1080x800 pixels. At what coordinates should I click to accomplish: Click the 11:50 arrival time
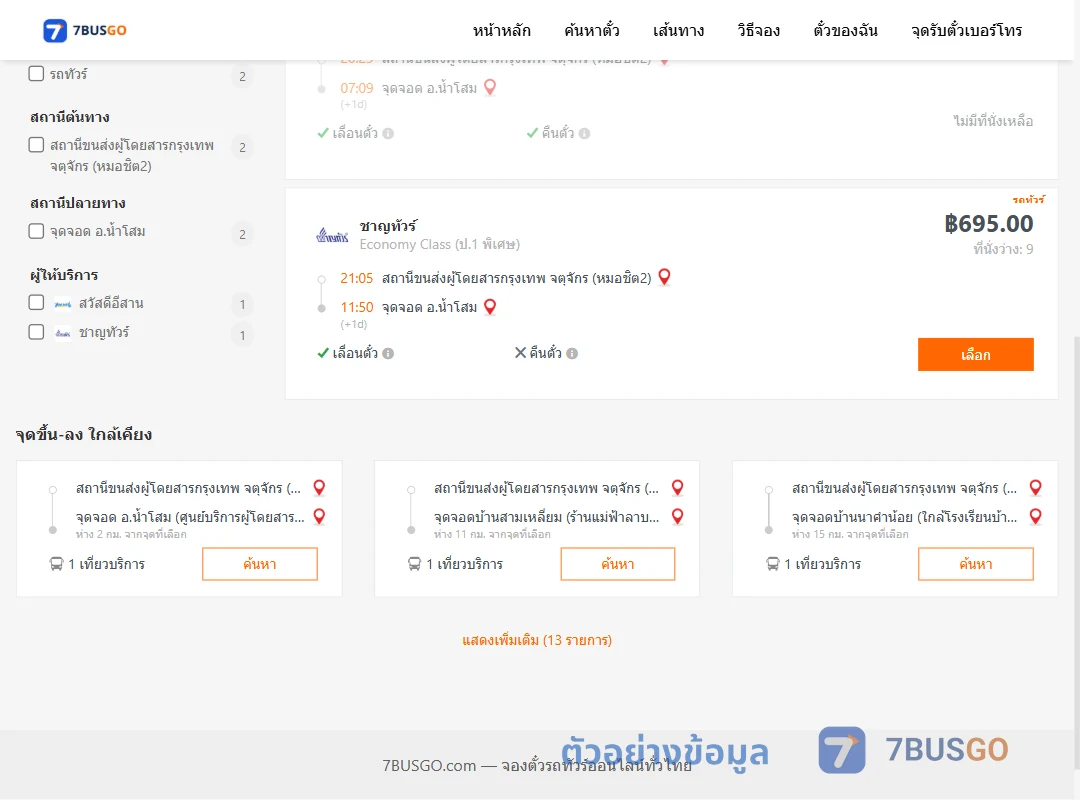(x=356, y=307)
